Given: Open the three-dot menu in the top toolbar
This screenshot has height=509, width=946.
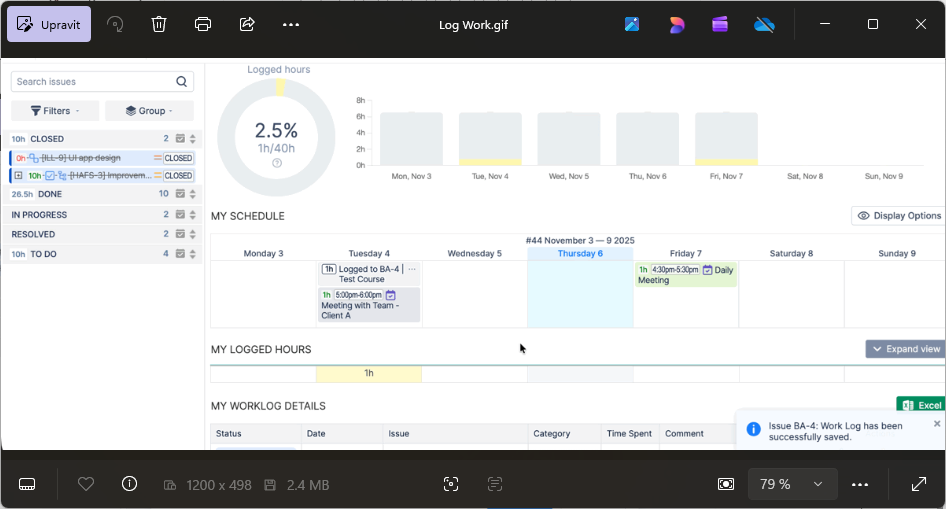Looking at the screenshot, I should click(290, 24).
